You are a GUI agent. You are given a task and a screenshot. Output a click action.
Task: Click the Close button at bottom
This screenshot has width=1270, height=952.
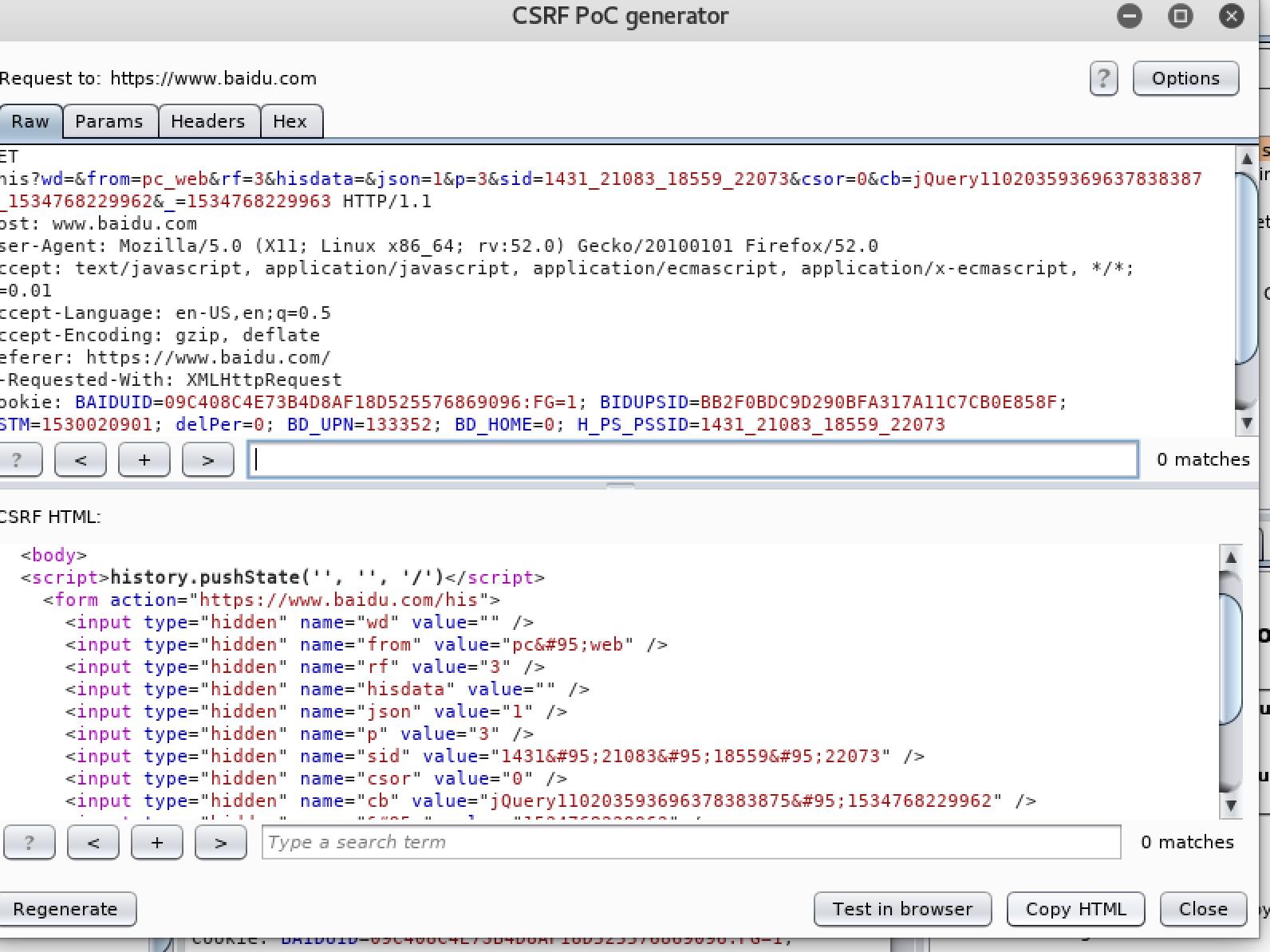tap(1203, 909)
